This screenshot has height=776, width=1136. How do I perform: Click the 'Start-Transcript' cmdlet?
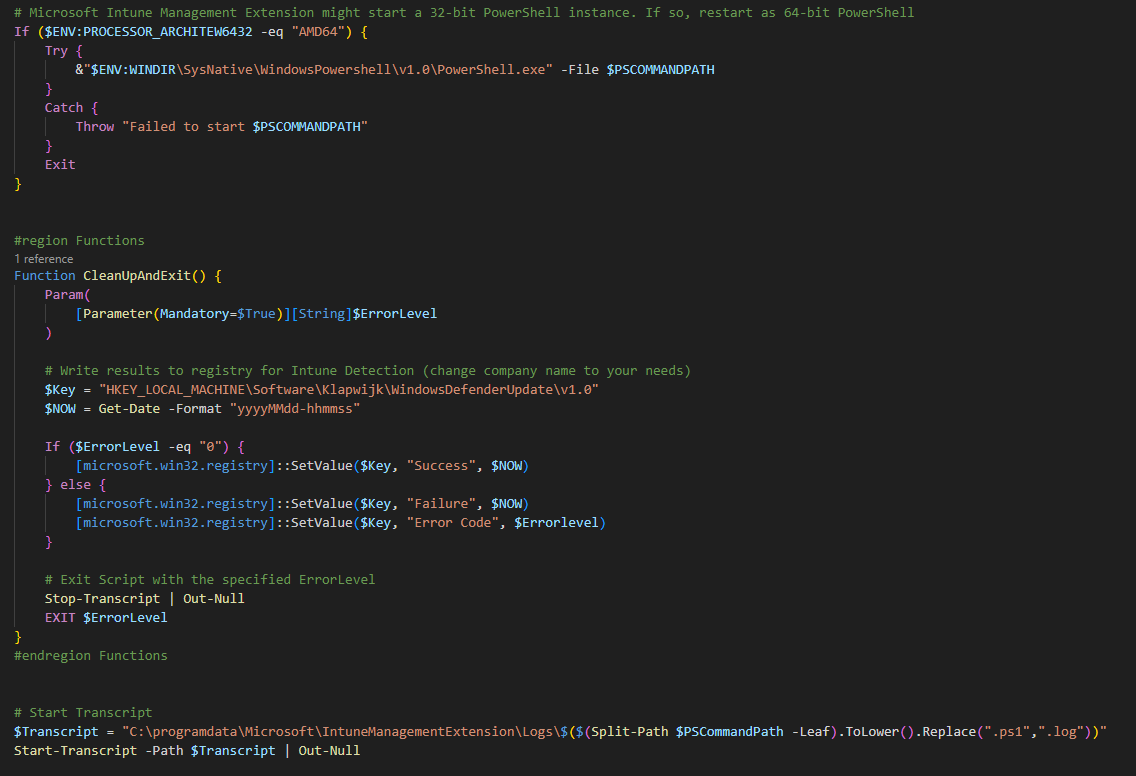75,751
